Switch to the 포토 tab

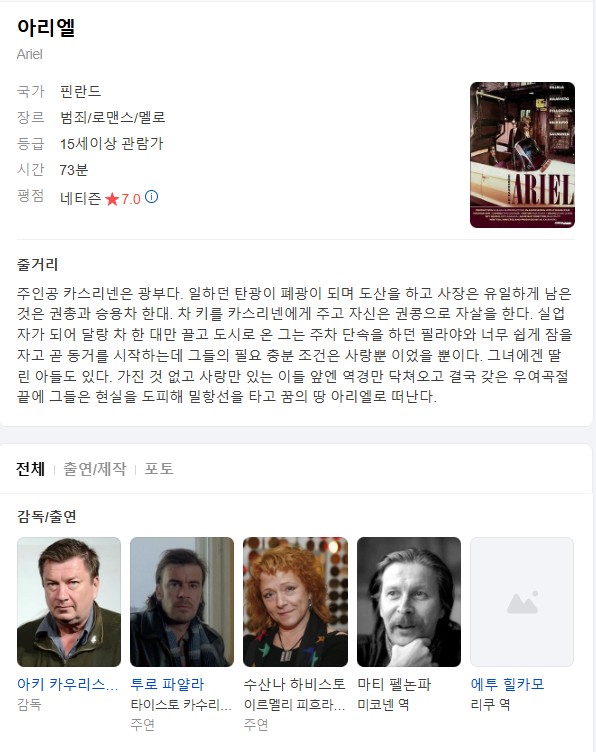point(159,469)
